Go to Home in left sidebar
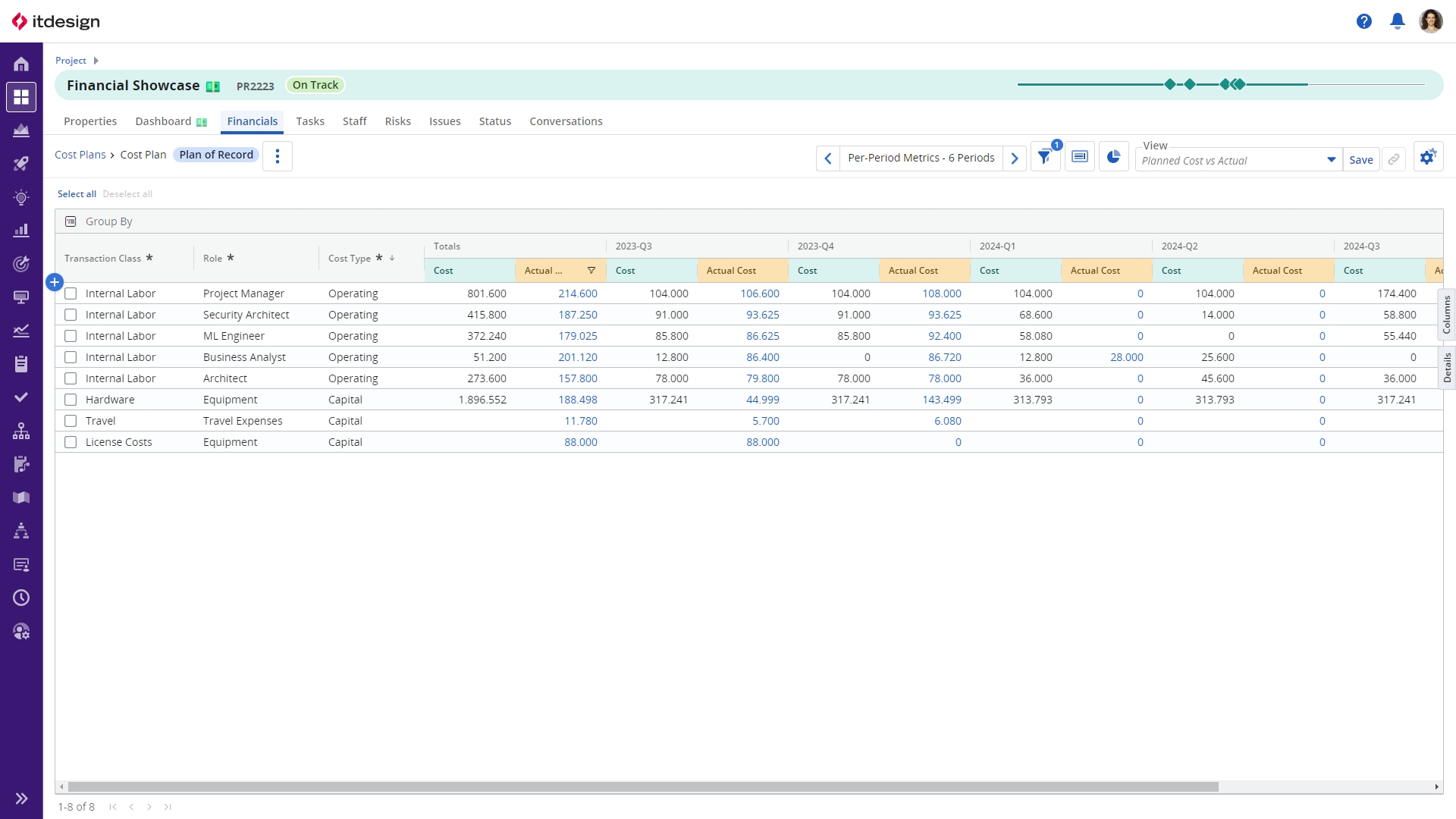 click(21, 64)
